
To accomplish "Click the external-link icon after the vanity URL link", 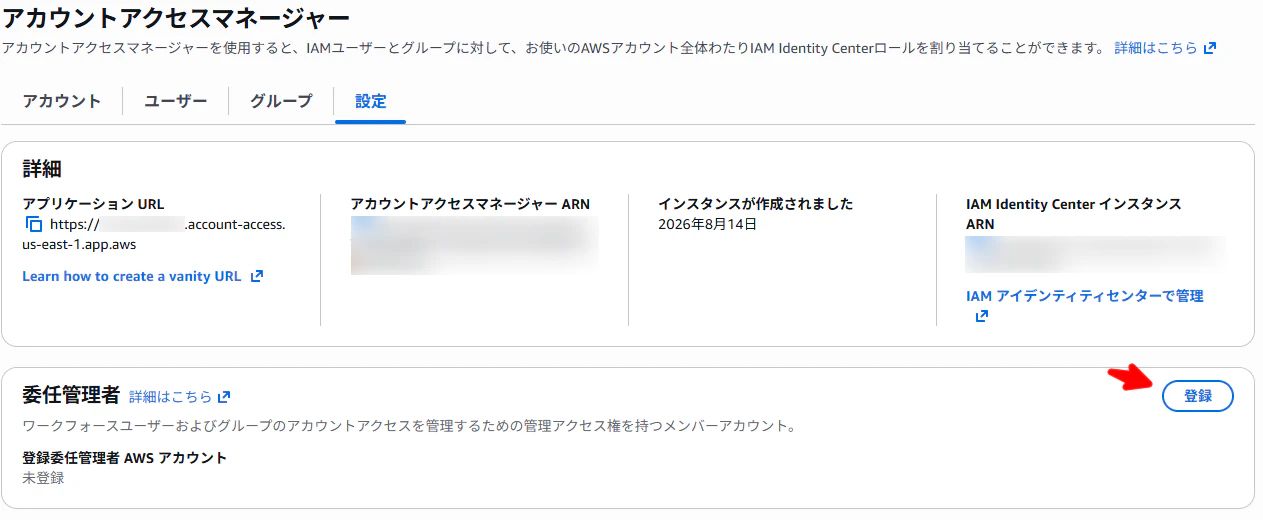I will (x=256, y=276).
